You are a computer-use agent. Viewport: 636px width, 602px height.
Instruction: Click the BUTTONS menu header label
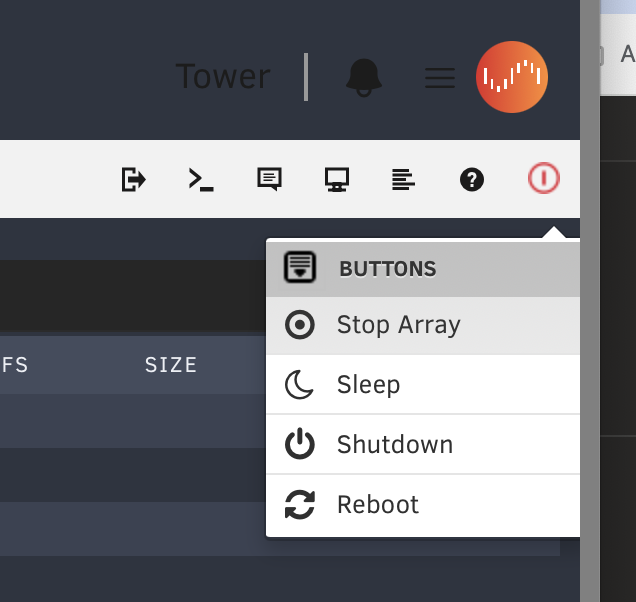pos(388,269)
